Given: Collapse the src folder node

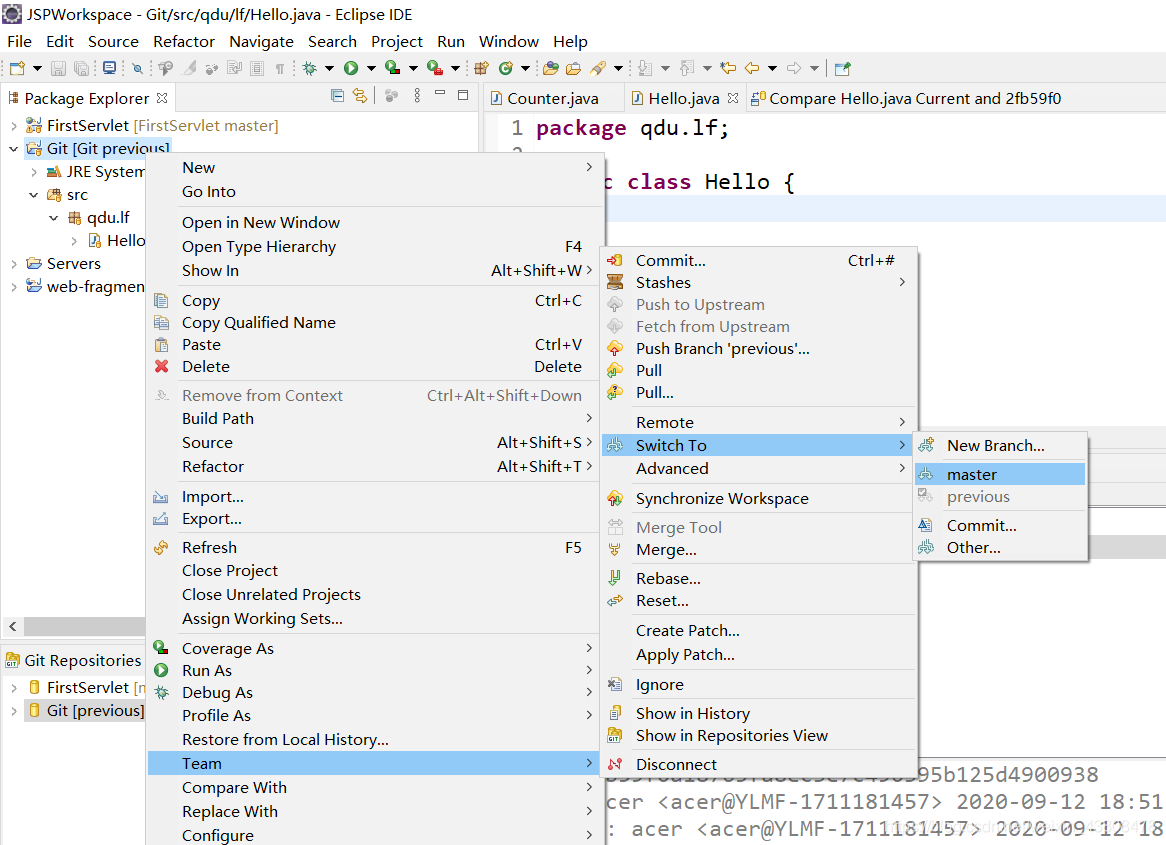Looking at the screenshot, I should (x=34, y=195).
